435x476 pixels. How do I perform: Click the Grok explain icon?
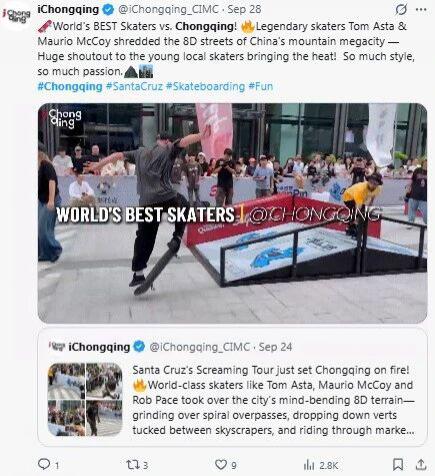(x=401, y=9)
